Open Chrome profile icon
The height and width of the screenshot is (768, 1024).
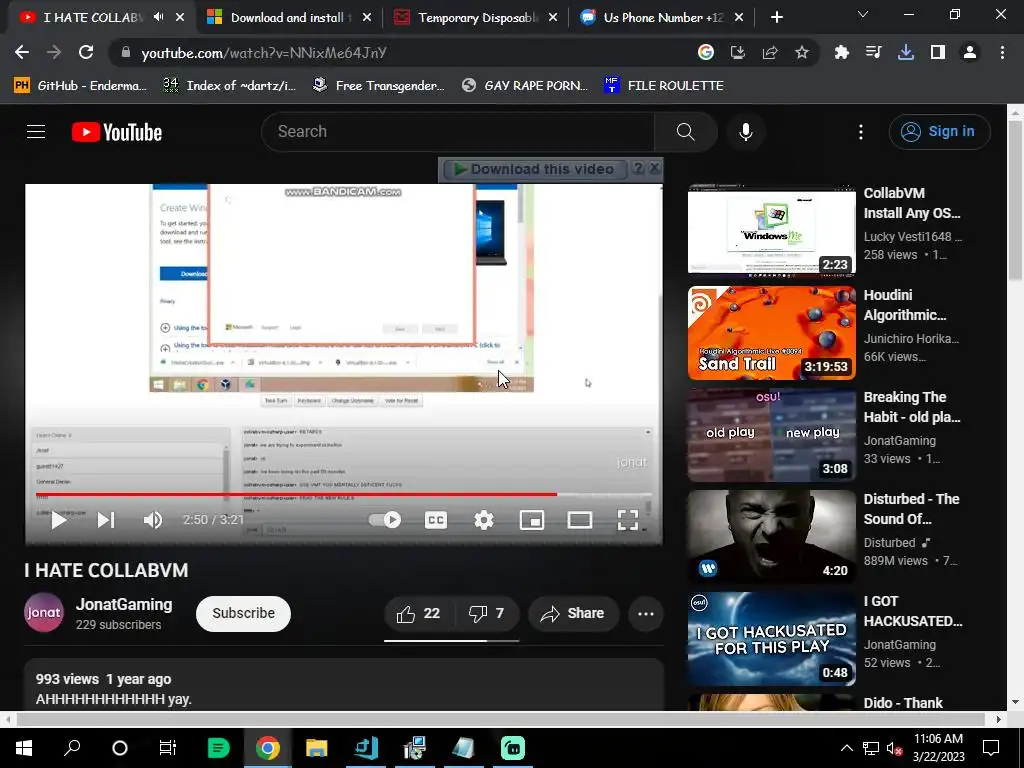970,52
